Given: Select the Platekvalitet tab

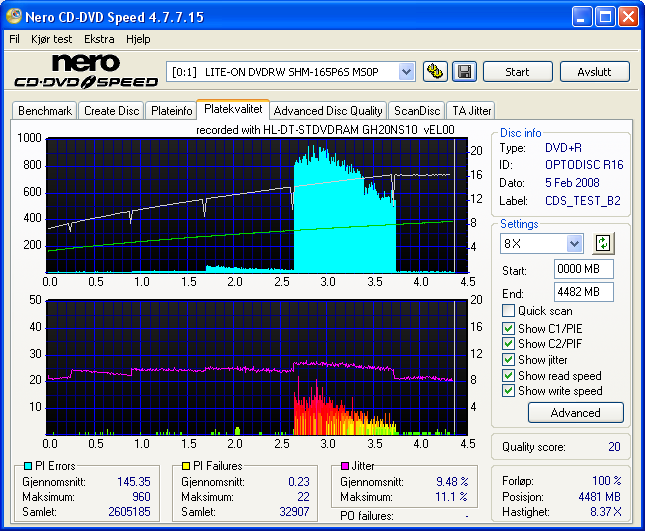Looking at the screenshot, I should [x=233, y=109].
